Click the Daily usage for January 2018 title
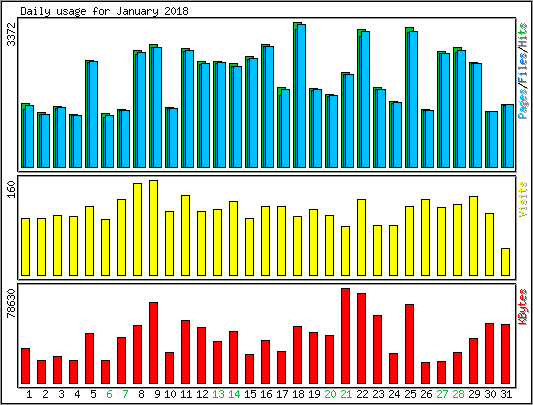 [x=104, y=11]
